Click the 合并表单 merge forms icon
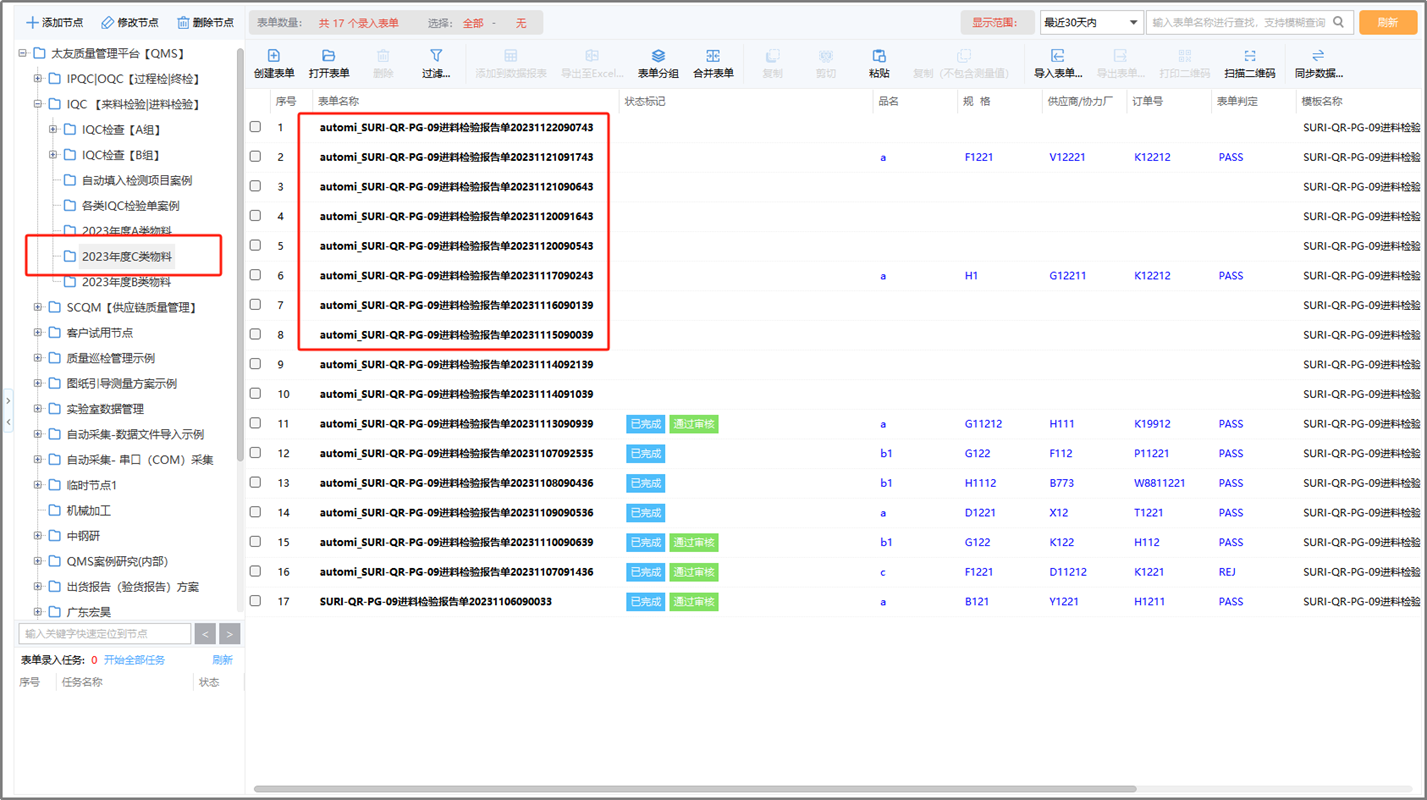This screenshot has height=800, width=1427. (x=712, y=57)
